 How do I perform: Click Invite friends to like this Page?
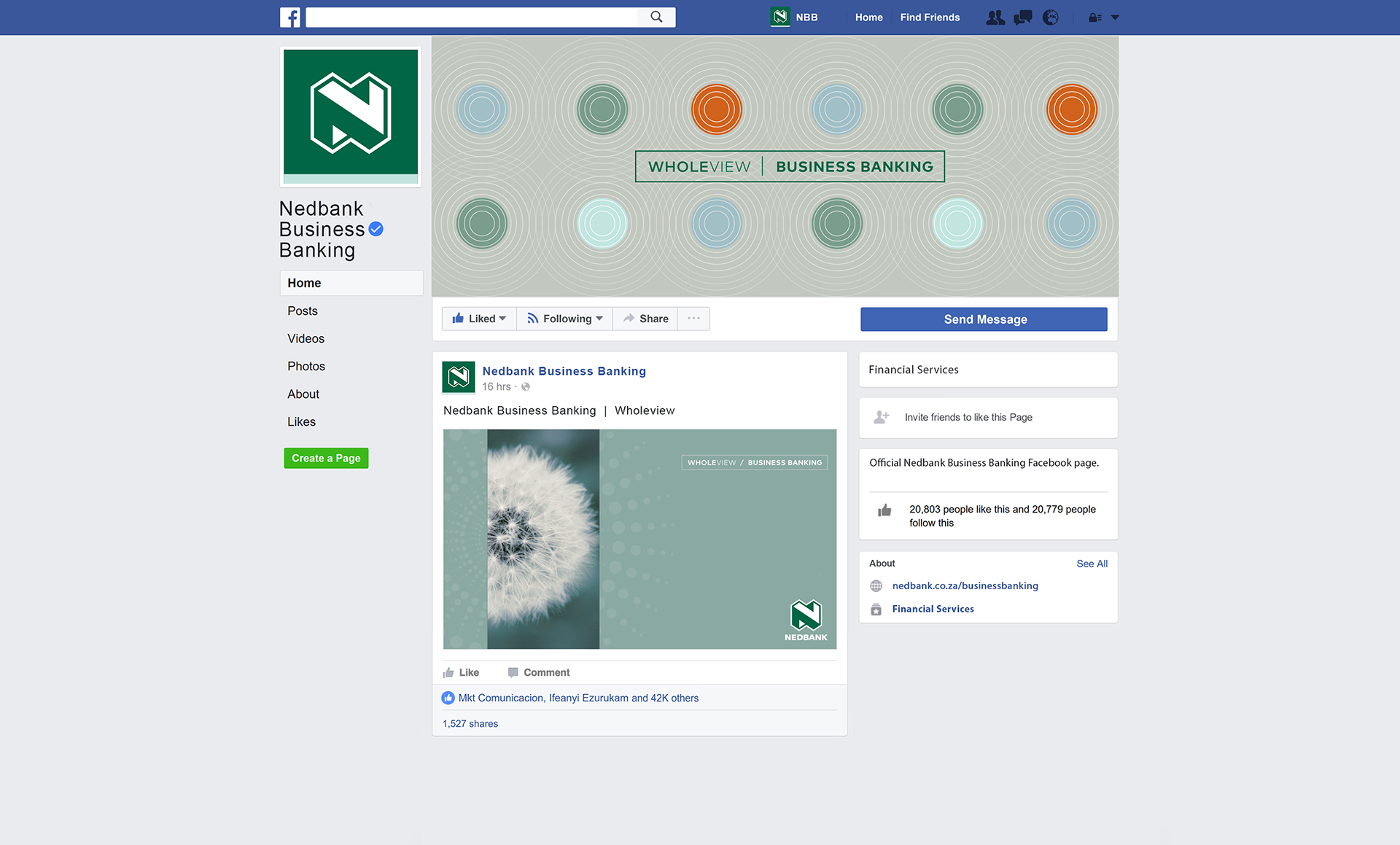[968, 418]
